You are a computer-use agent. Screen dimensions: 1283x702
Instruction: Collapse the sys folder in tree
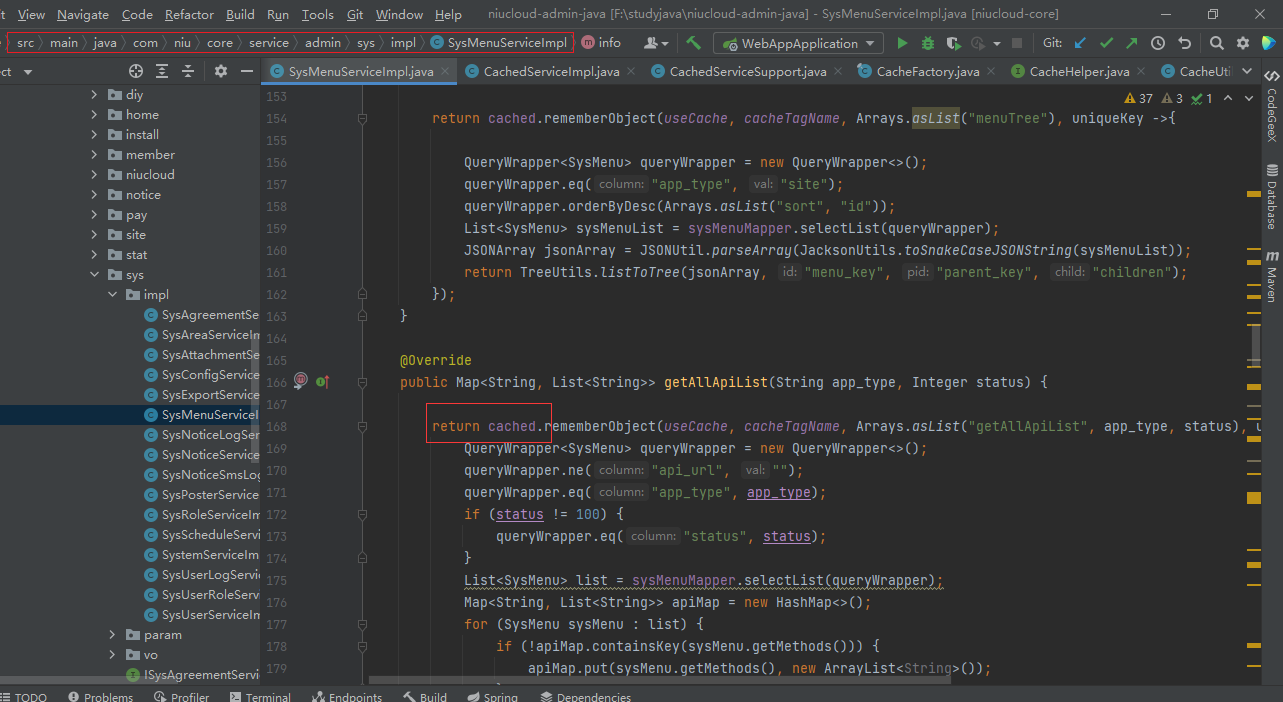95,275
